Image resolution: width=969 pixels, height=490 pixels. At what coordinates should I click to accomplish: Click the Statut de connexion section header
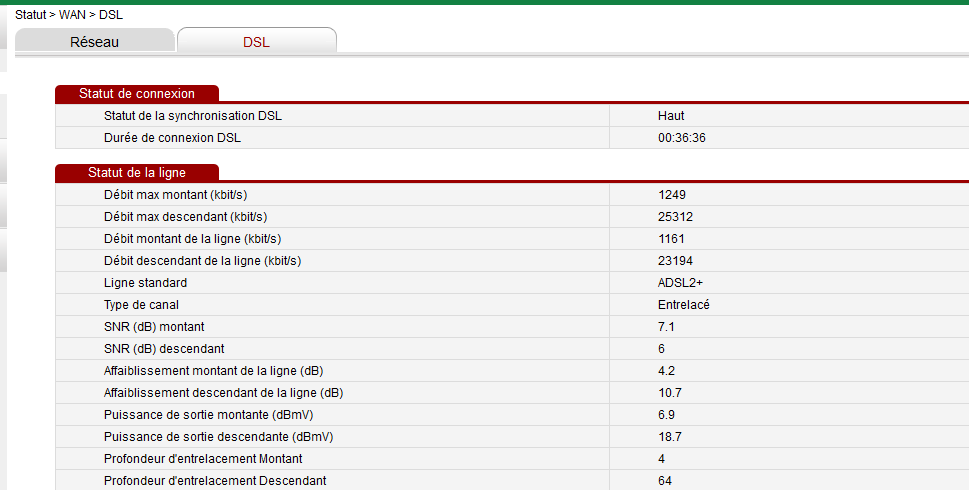pos(136,93)
